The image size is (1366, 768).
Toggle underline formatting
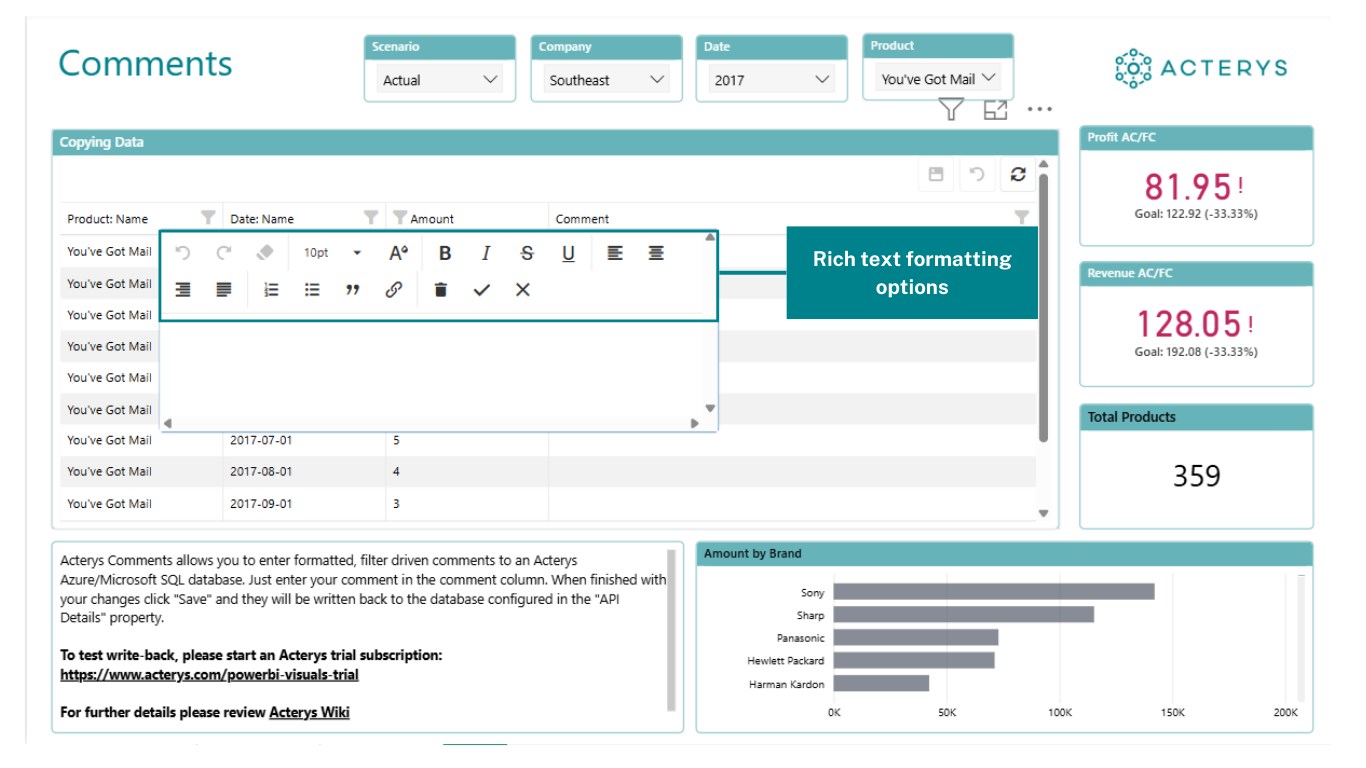point(568,253)
